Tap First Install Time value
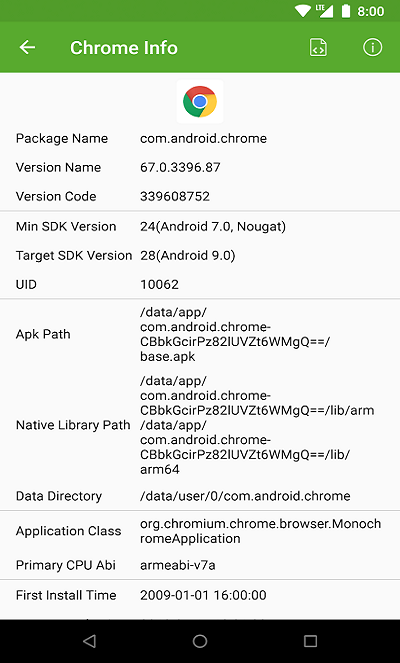 [x=203, y=595]
